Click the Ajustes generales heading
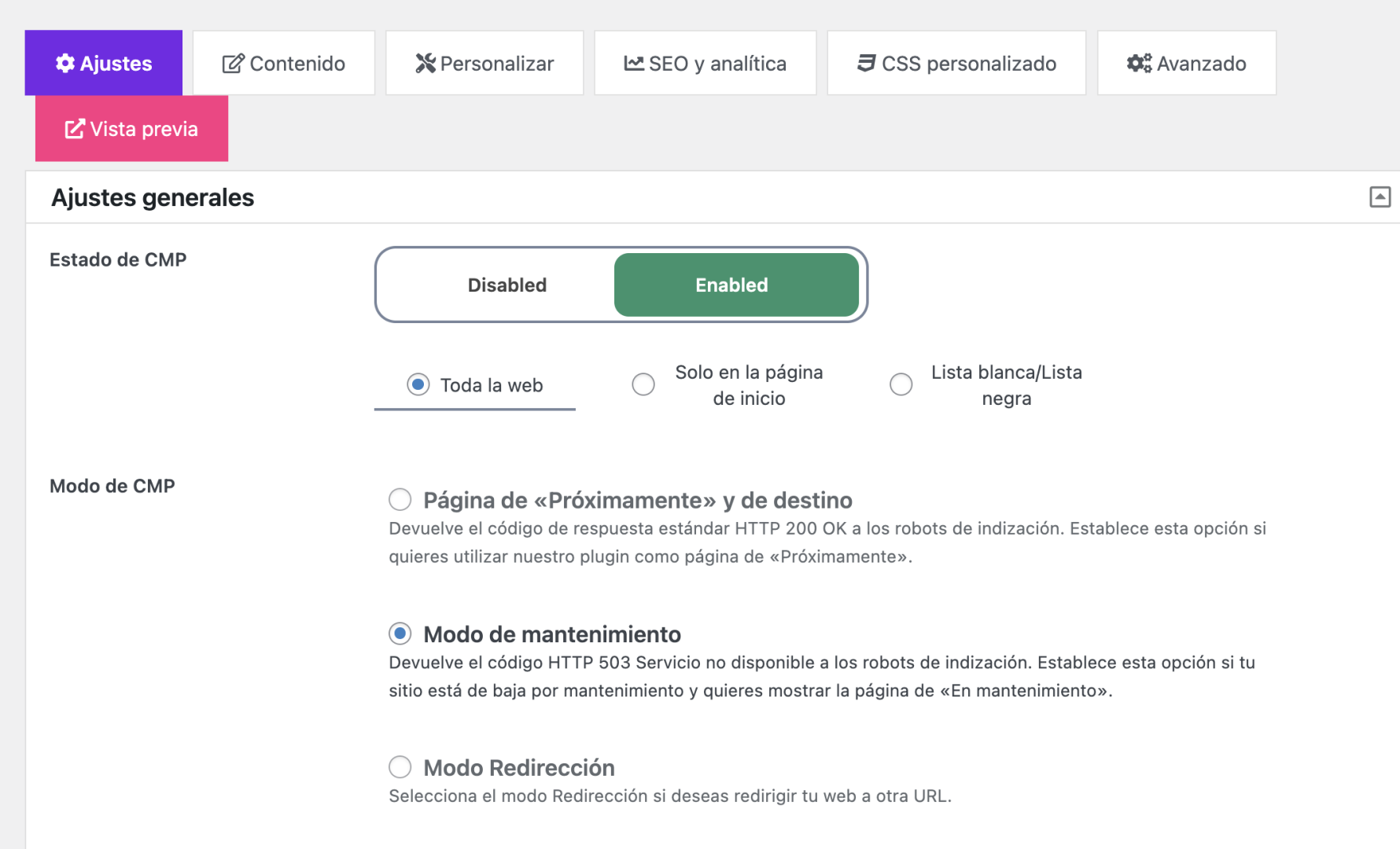The height and width of the screenshot is (849, 1400). tap(153, 197)
